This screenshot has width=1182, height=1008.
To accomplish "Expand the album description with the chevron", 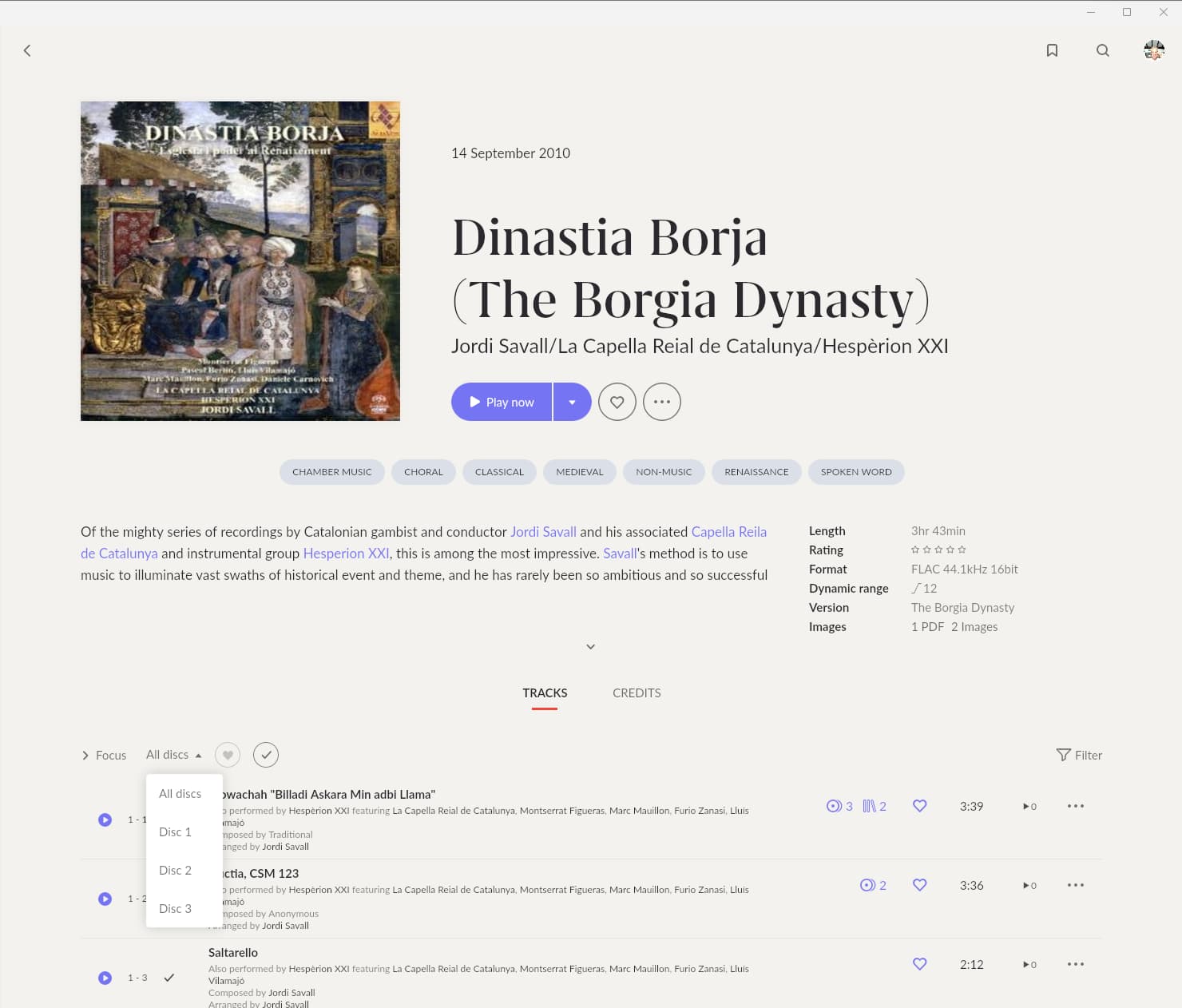I will [591, 646].
